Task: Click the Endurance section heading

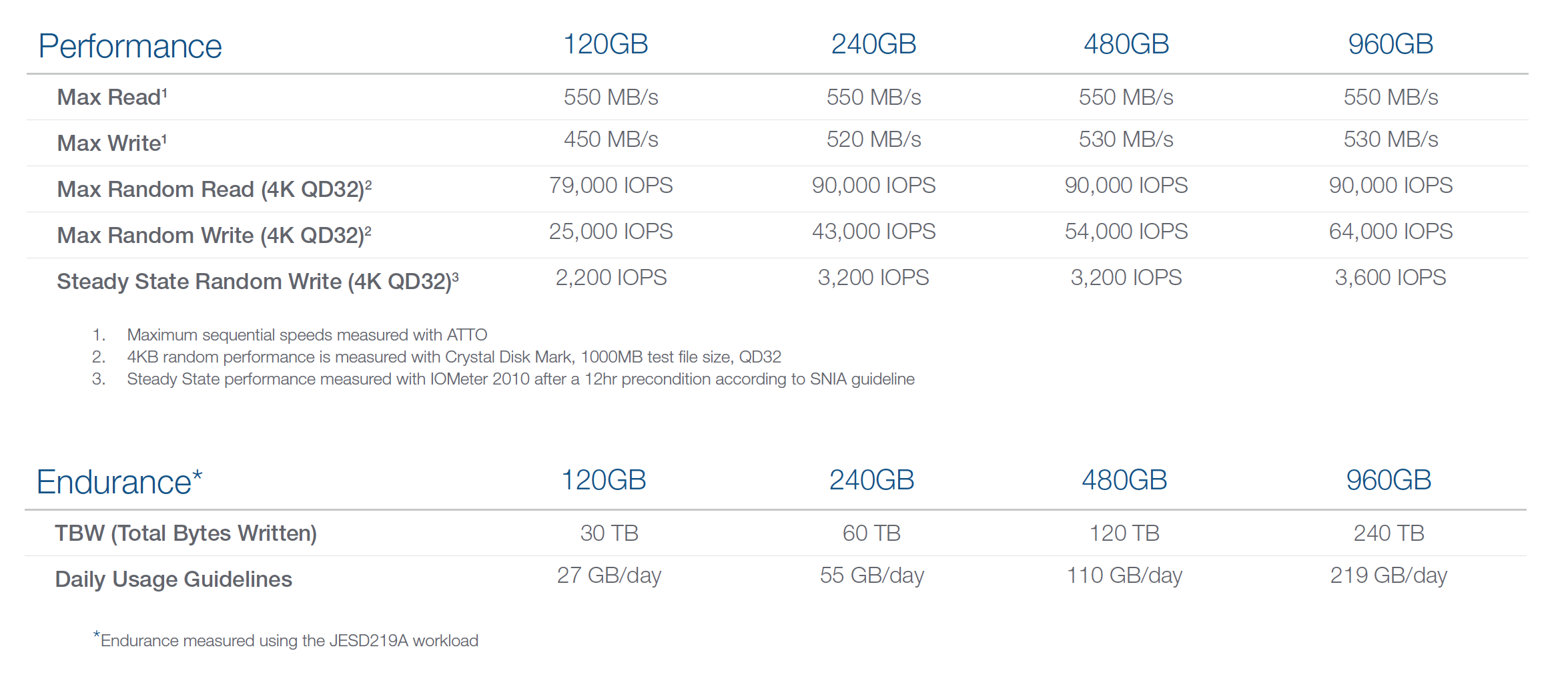Action: [119, 482]
